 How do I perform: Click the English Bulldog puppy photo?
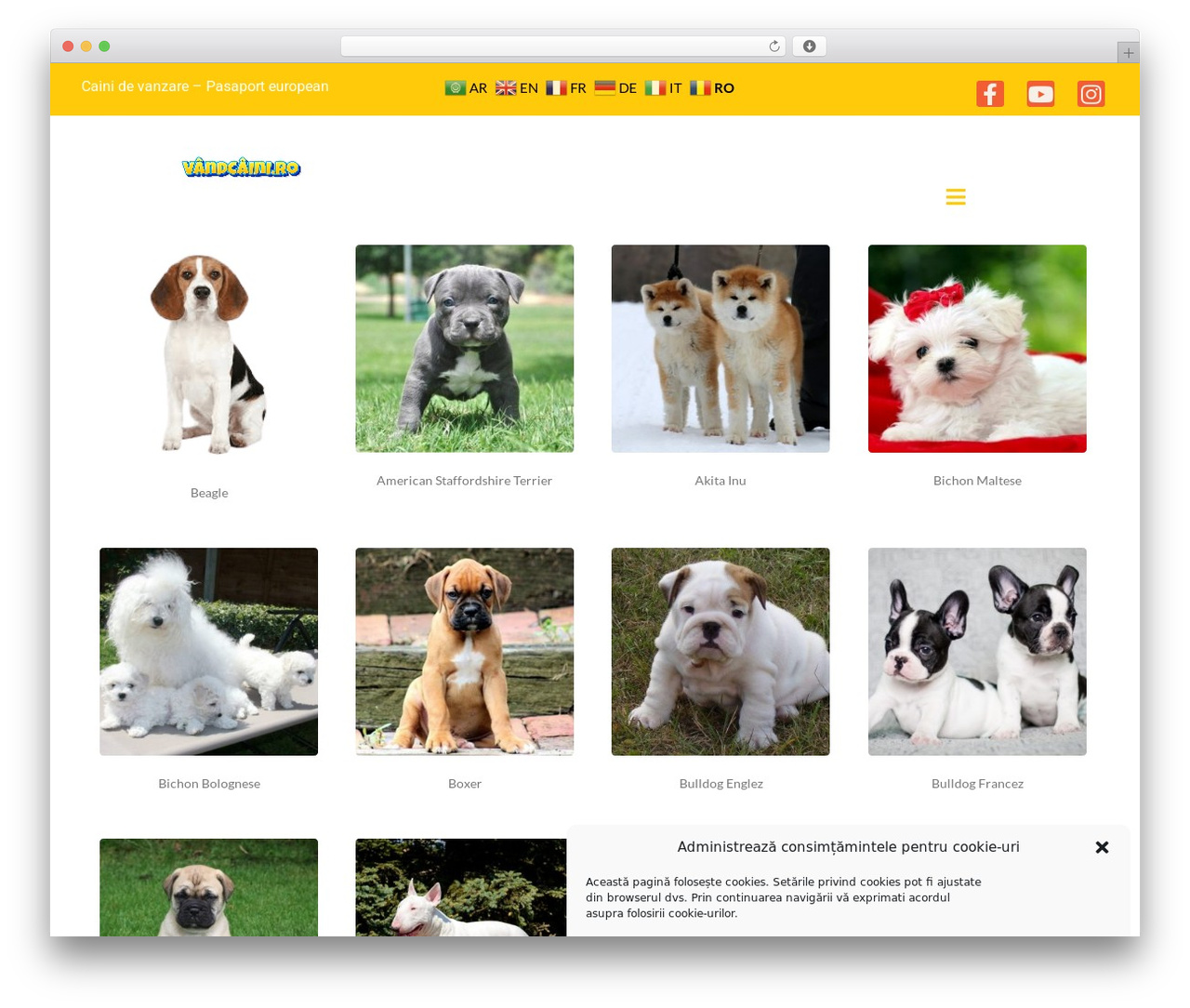tap(721, 652)
